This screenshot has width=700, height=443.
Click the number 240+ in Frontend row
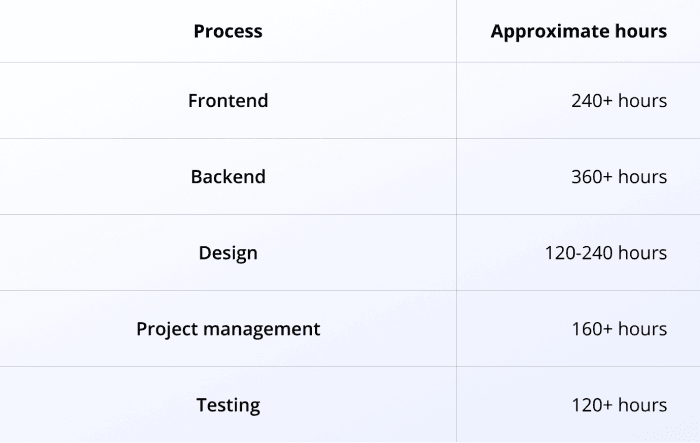(592, 100)
